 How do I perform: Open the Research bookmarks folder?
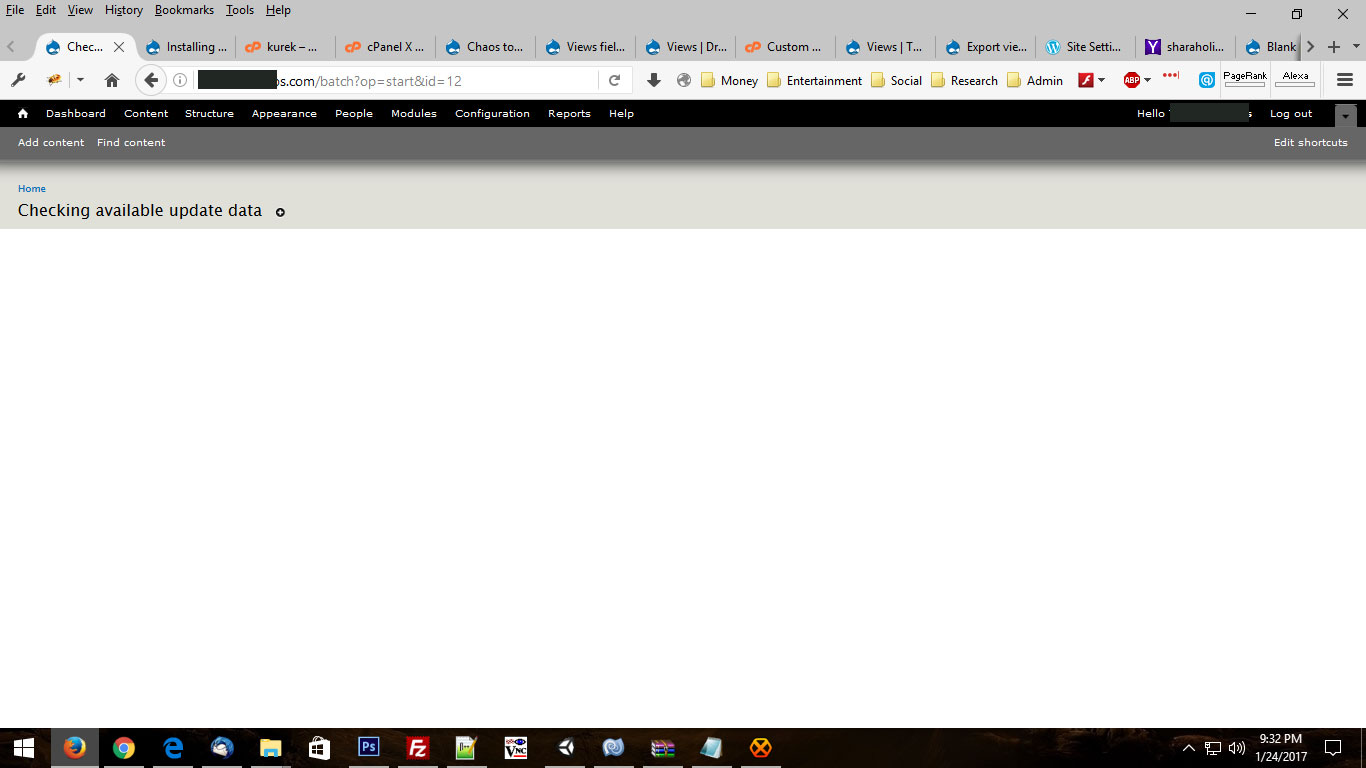click(964, 80)
